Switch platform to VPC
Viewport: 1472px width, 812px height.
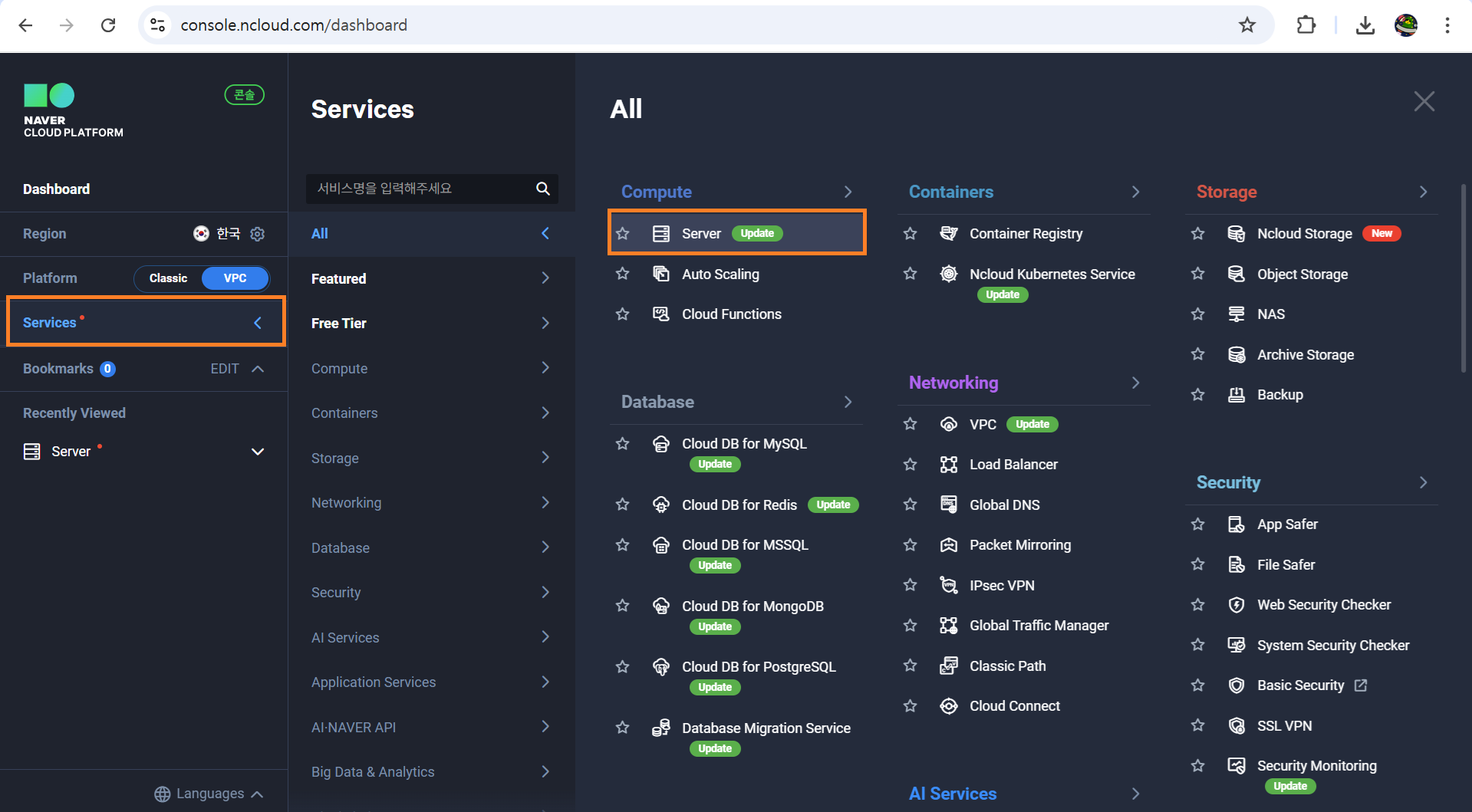click(x=235, y=278)
